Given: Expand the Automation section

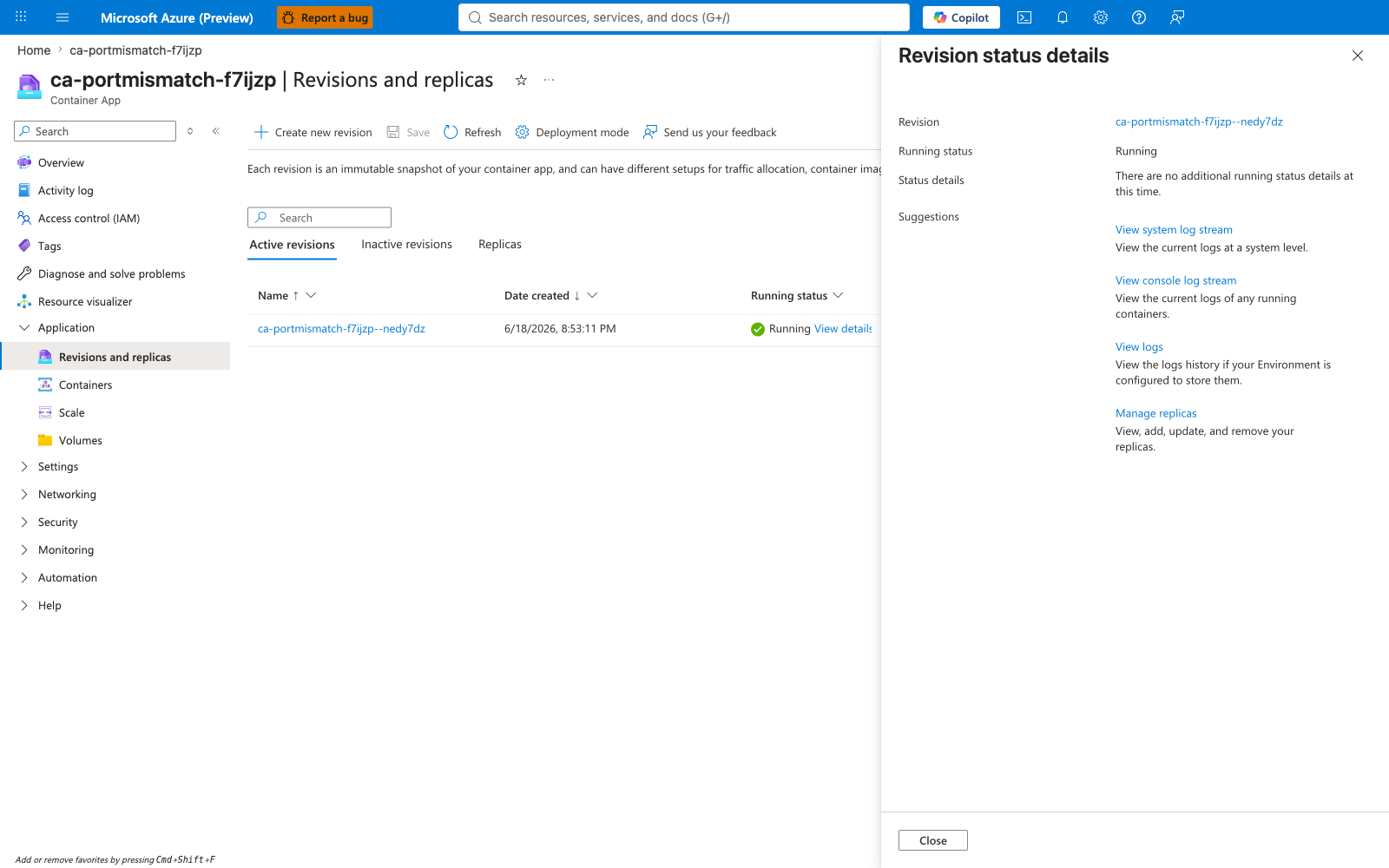Looking at the screenshot, I should [x=24, y=577].
